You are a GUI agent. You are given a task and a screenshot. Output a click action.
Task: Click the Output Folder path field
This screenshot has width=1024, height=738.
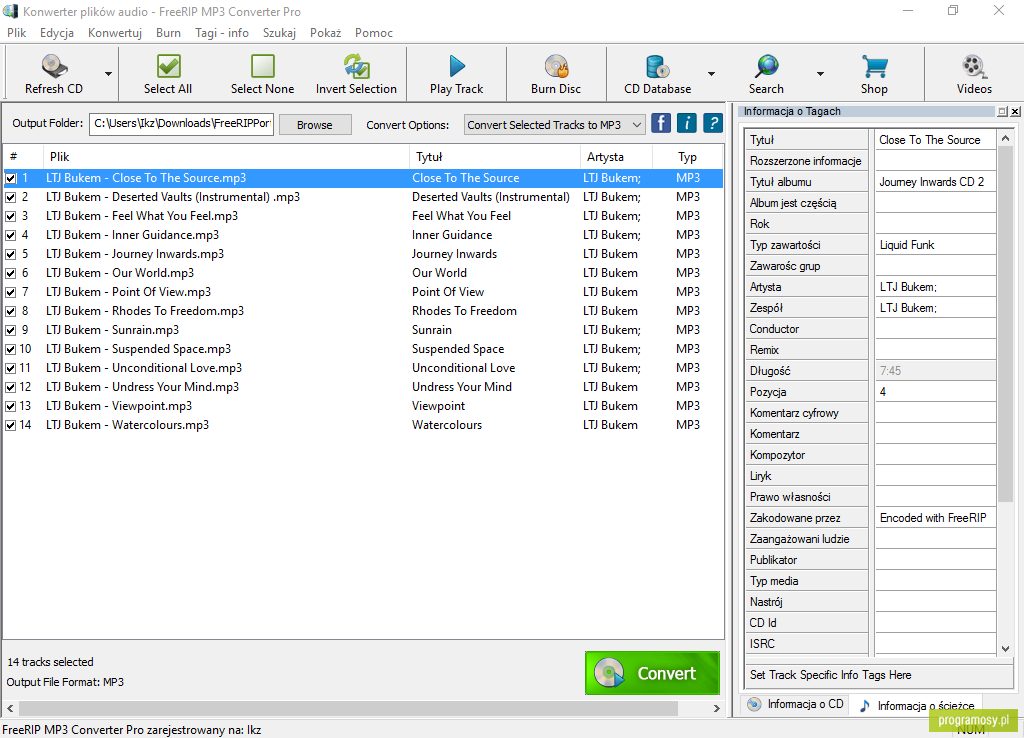182,123
